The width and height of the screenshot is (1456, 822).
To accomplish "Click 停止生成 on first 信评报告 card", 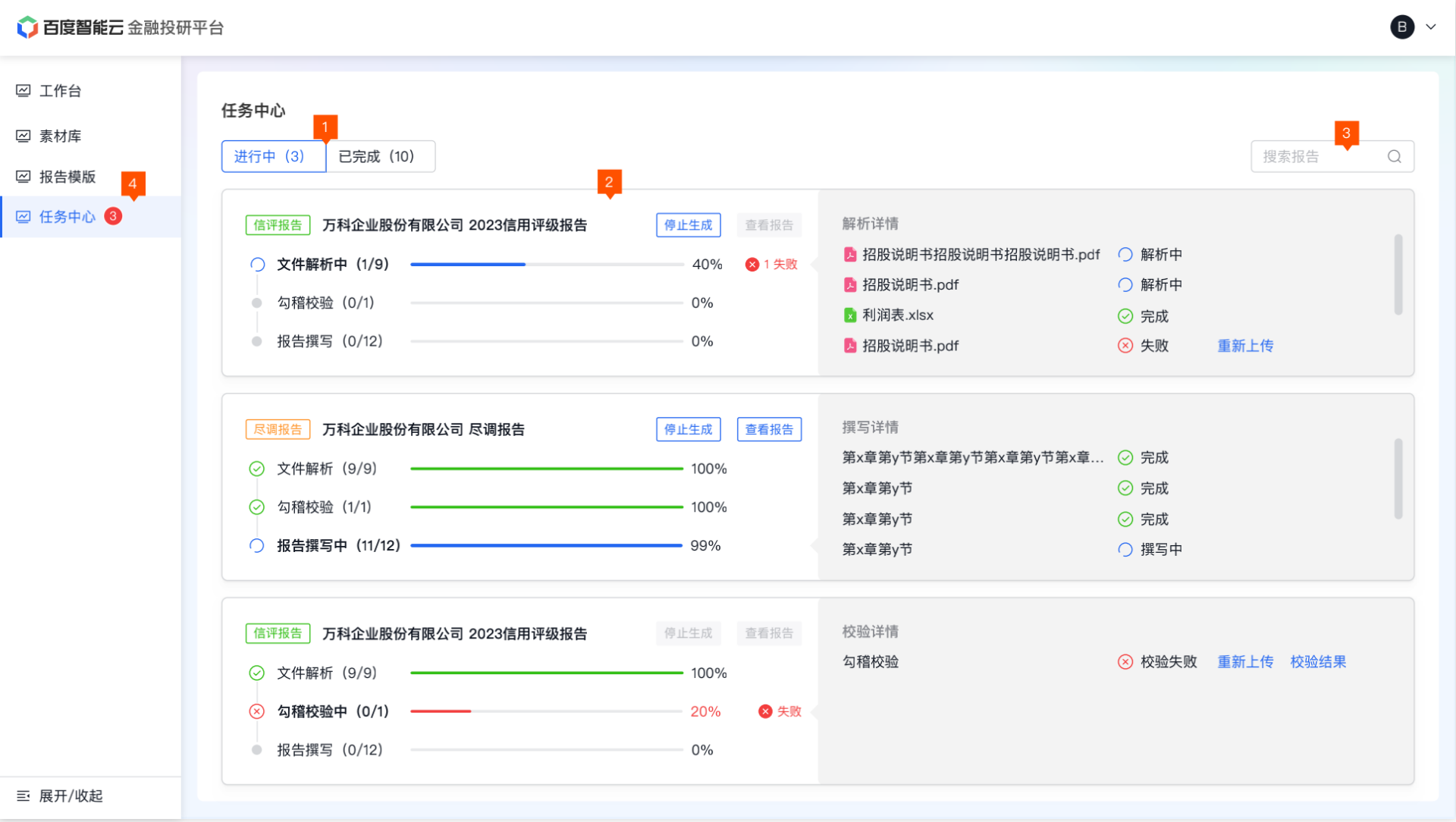I will coord(689,225).
